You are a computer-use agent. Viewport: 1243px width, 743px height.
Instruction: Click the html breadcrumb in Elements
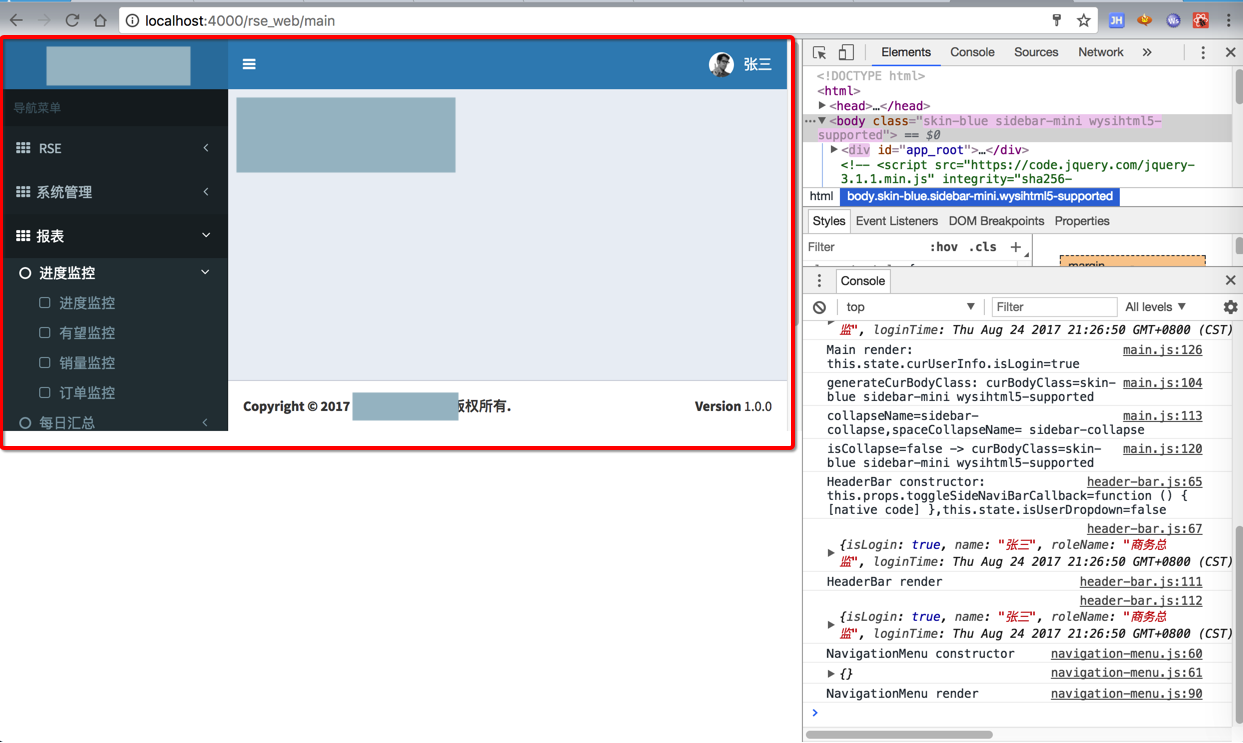pyautogui.click(x=821, y=196)
